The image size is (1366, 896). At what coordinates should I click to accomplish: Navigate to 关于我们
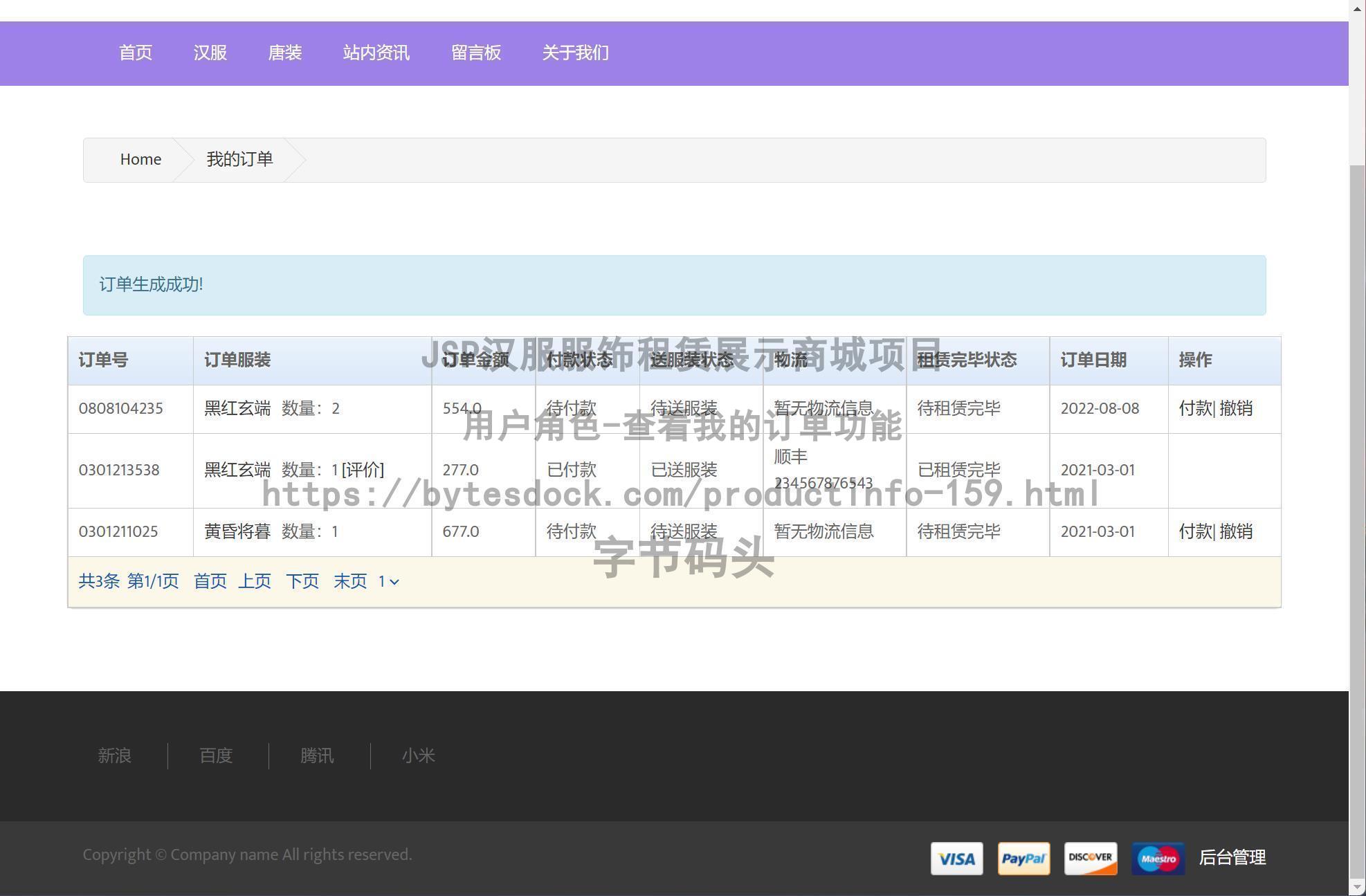click(575, 53)
